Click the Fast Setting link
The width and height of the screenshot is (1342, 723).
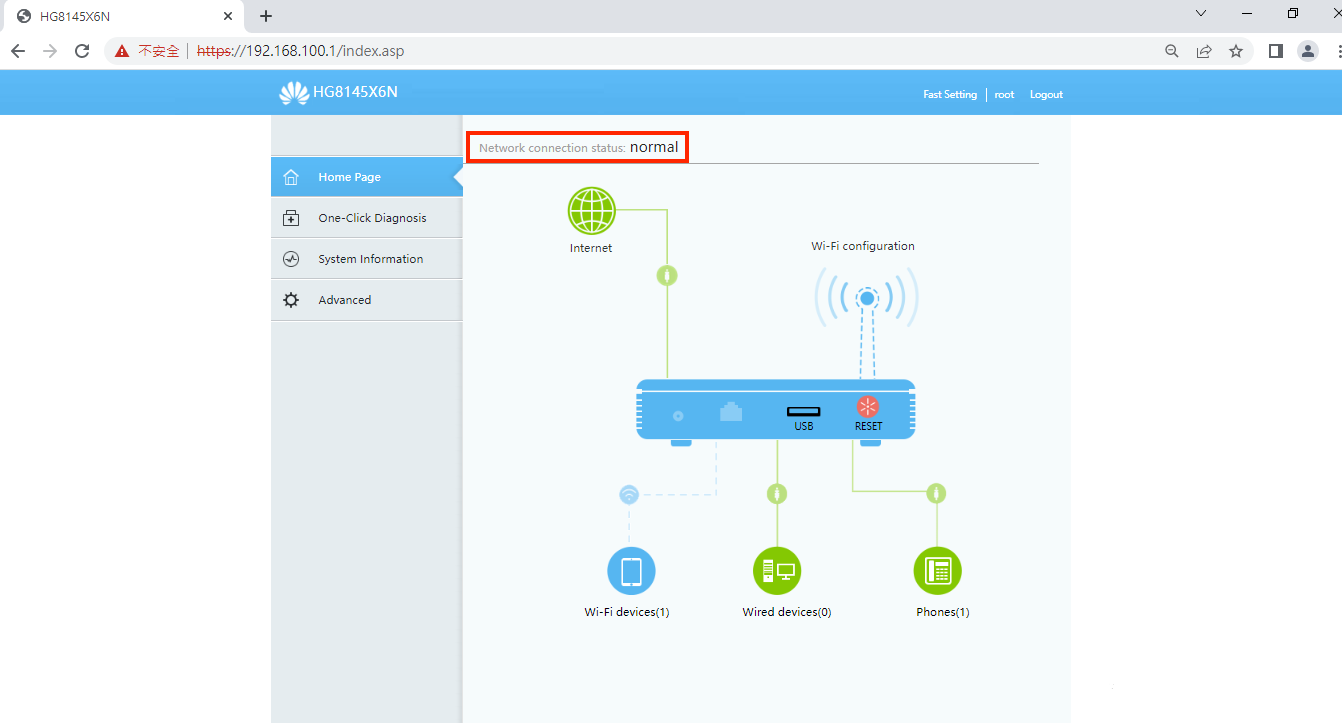[x=950, y=95]
